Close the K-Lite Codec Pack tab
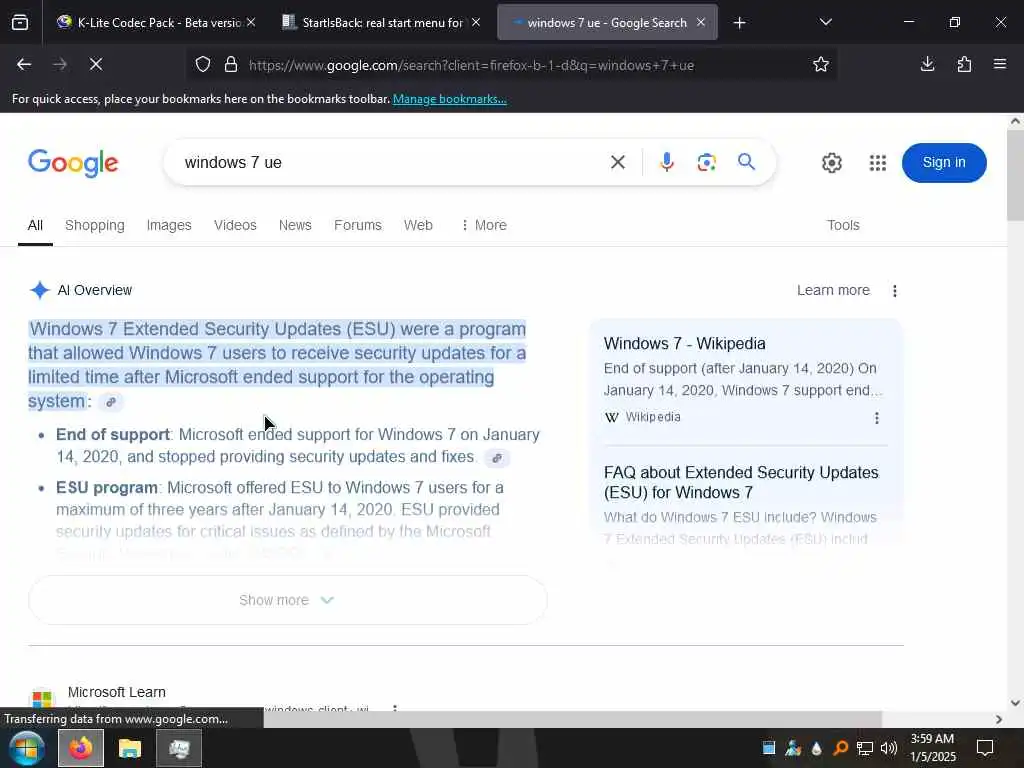 click(251, 23)
